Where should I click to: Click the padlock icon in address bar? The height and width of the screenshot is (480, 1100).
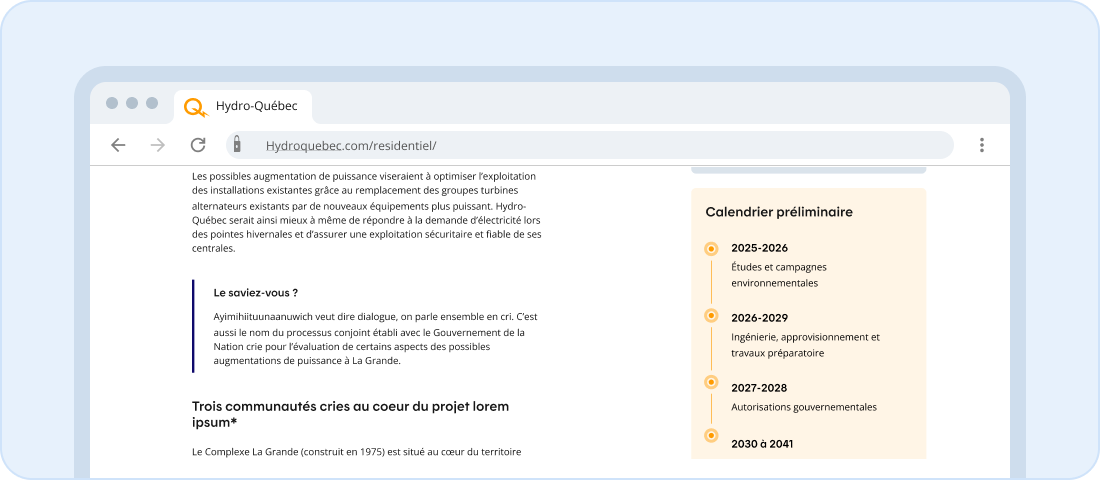pos(237,144)
